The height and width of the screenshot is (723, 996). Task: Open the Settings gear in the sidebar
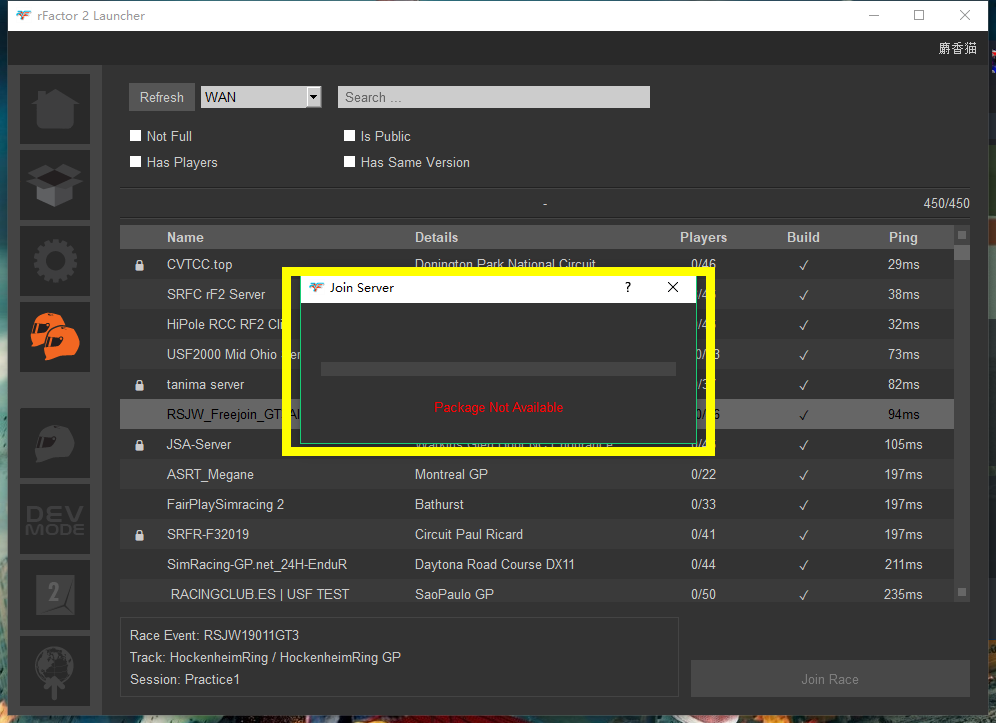[x=55, y=261]
